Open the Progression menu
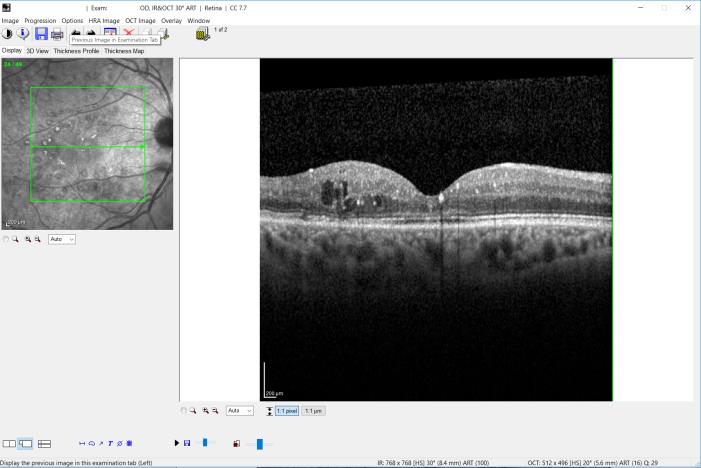The image size is (701, 468). pos(40,20)
